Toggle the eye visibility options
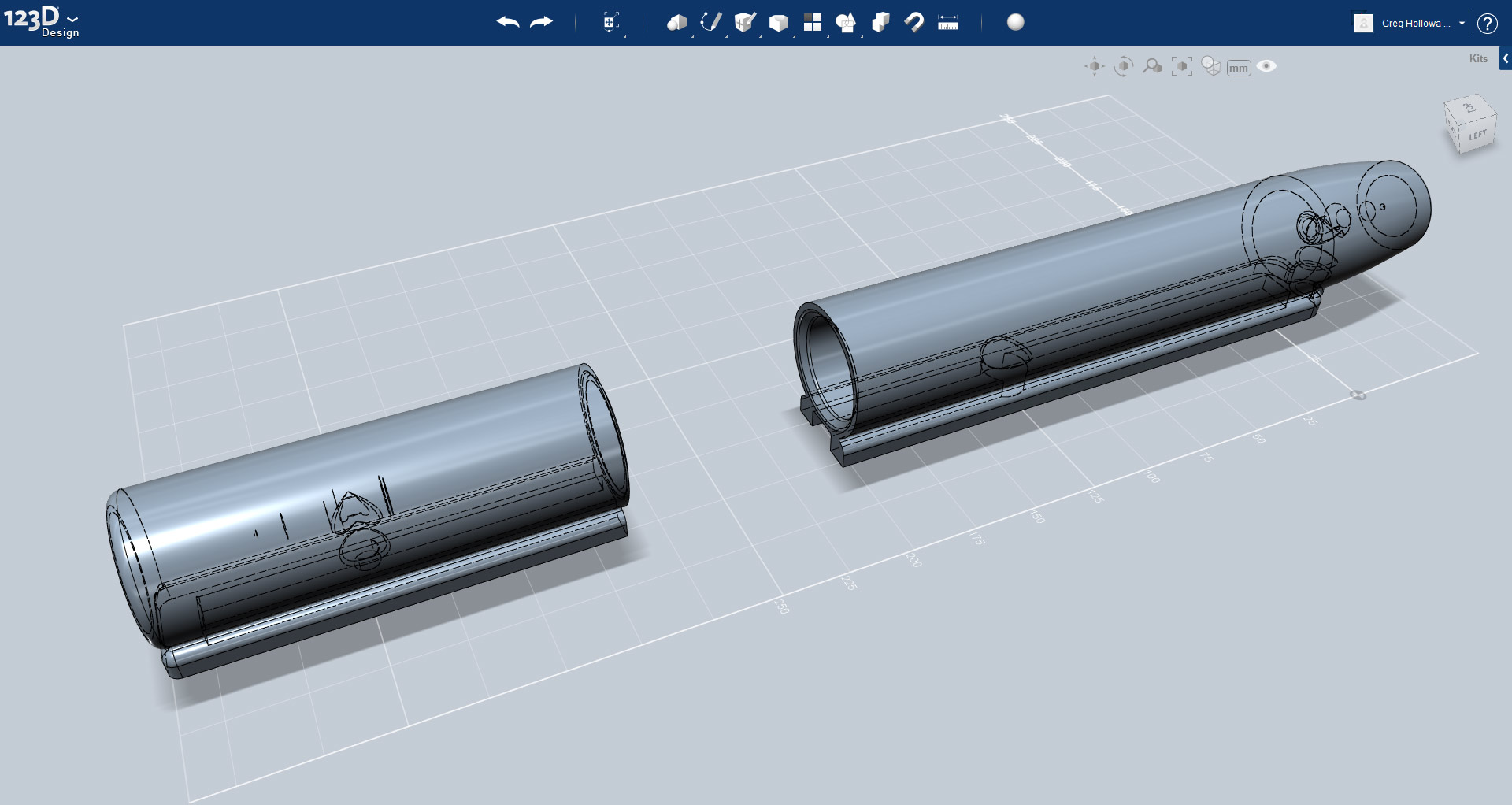The image size is (1512, 805). tap(1266, 66)
